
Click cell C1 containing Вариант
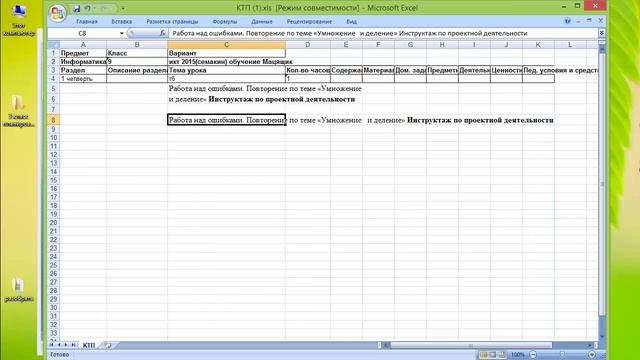point(227,53)
